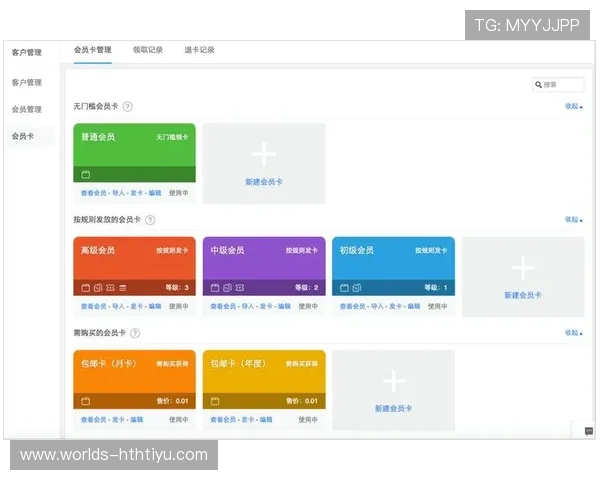Click 导入 under the 初级会员 card
This screenshot has width=600, height=480.
(x=377, y=306)
